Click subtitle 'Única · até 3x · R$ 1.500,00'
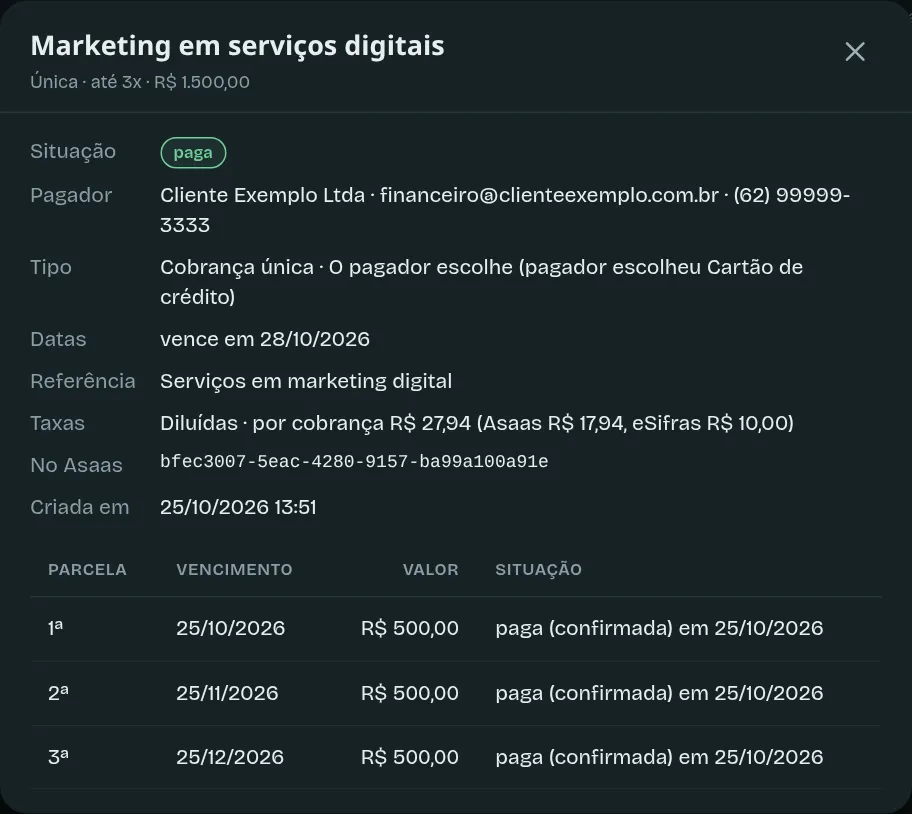The image size is (912, 814). coord(140,82)
